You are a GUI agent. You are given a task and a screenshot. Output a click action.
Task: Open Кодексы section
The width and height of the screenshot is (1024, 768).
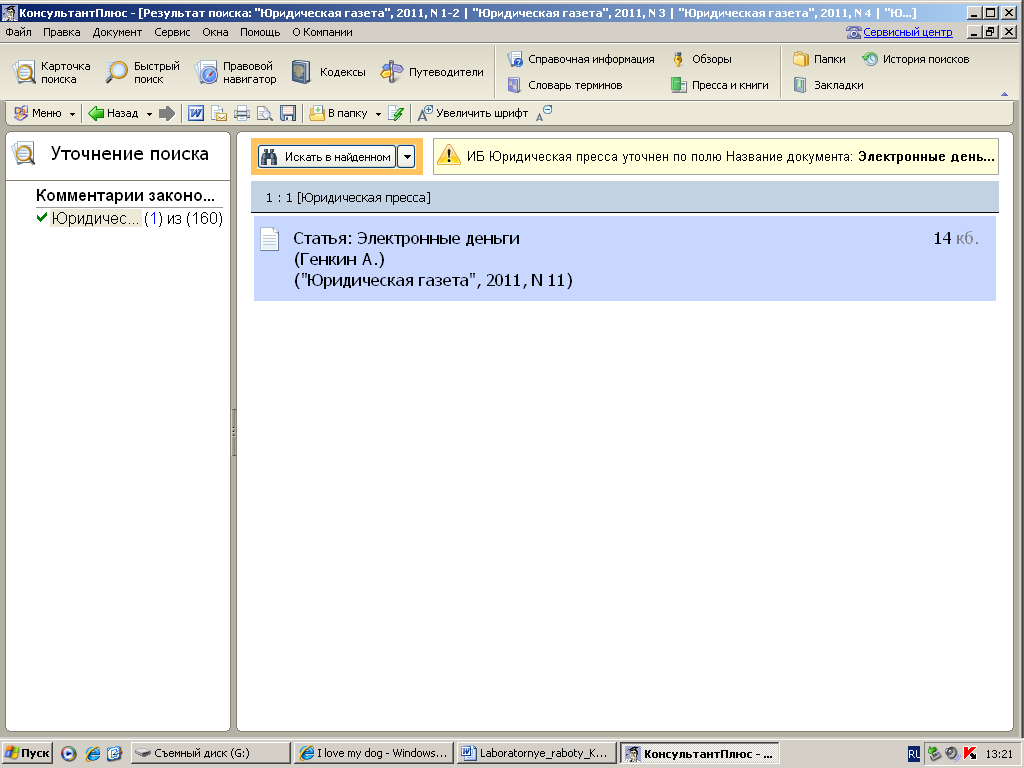[x=328, y=72]
